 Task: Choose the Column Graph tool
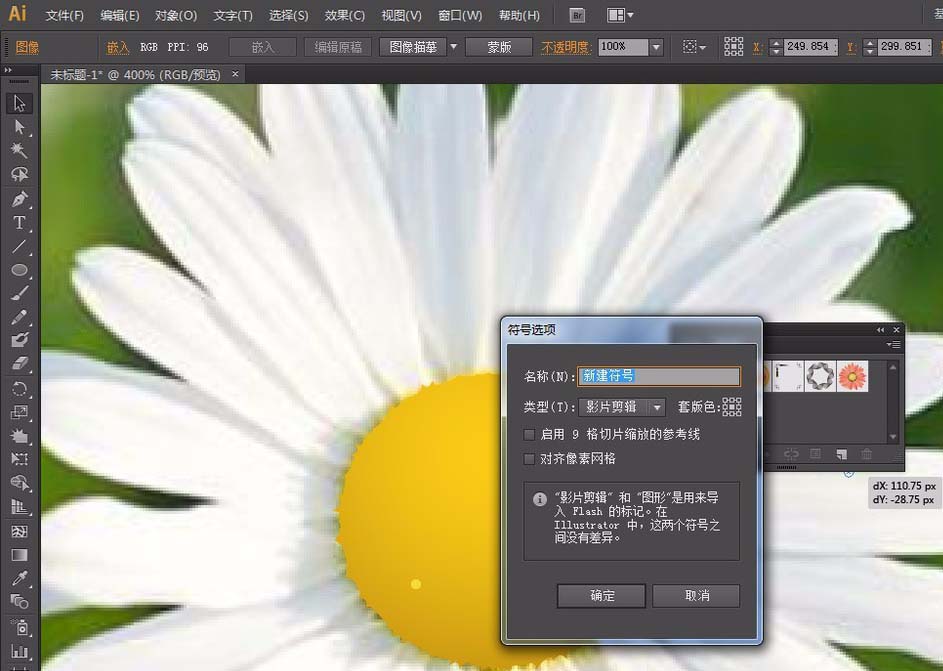(x=19, y=651)
